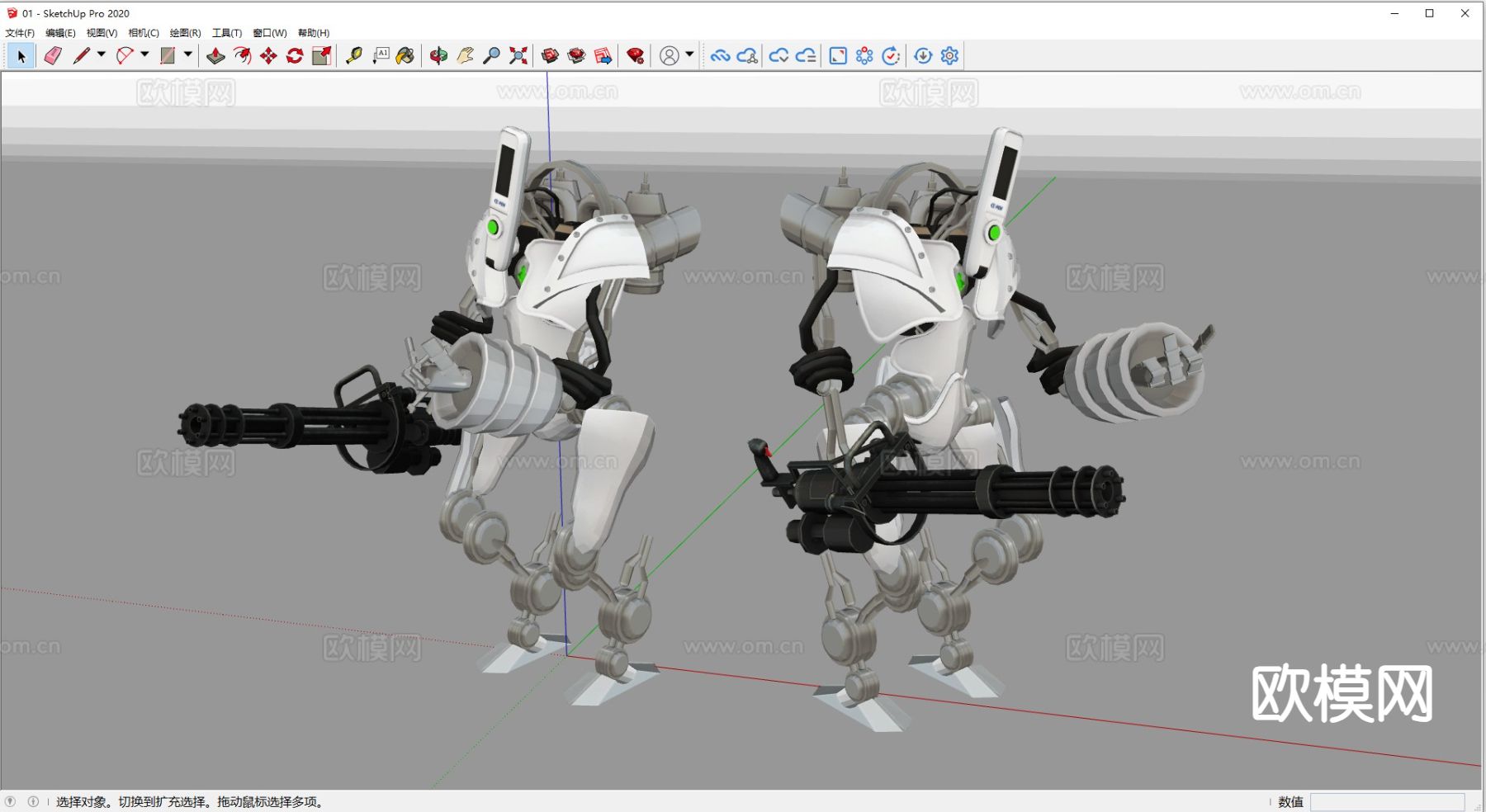Open the Extension Manager ruby icon

pyautogui.click(x=635, y=56)
